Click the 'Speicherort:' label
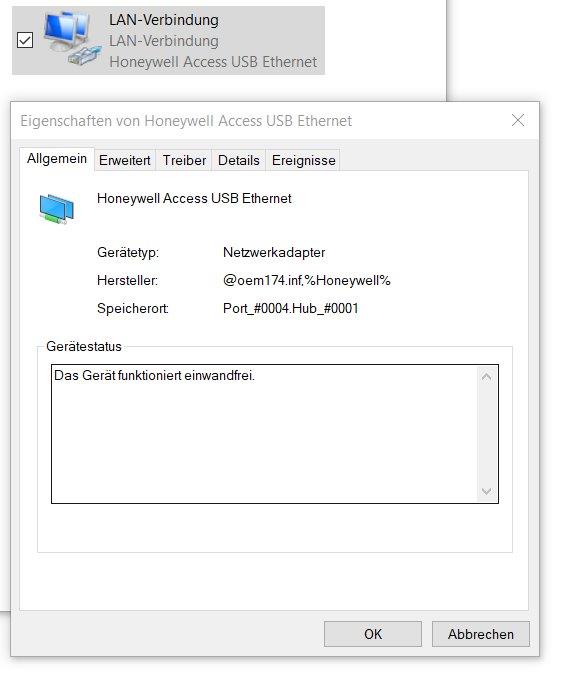The height and width of the screenshot is (675, 564). (133, 308)
